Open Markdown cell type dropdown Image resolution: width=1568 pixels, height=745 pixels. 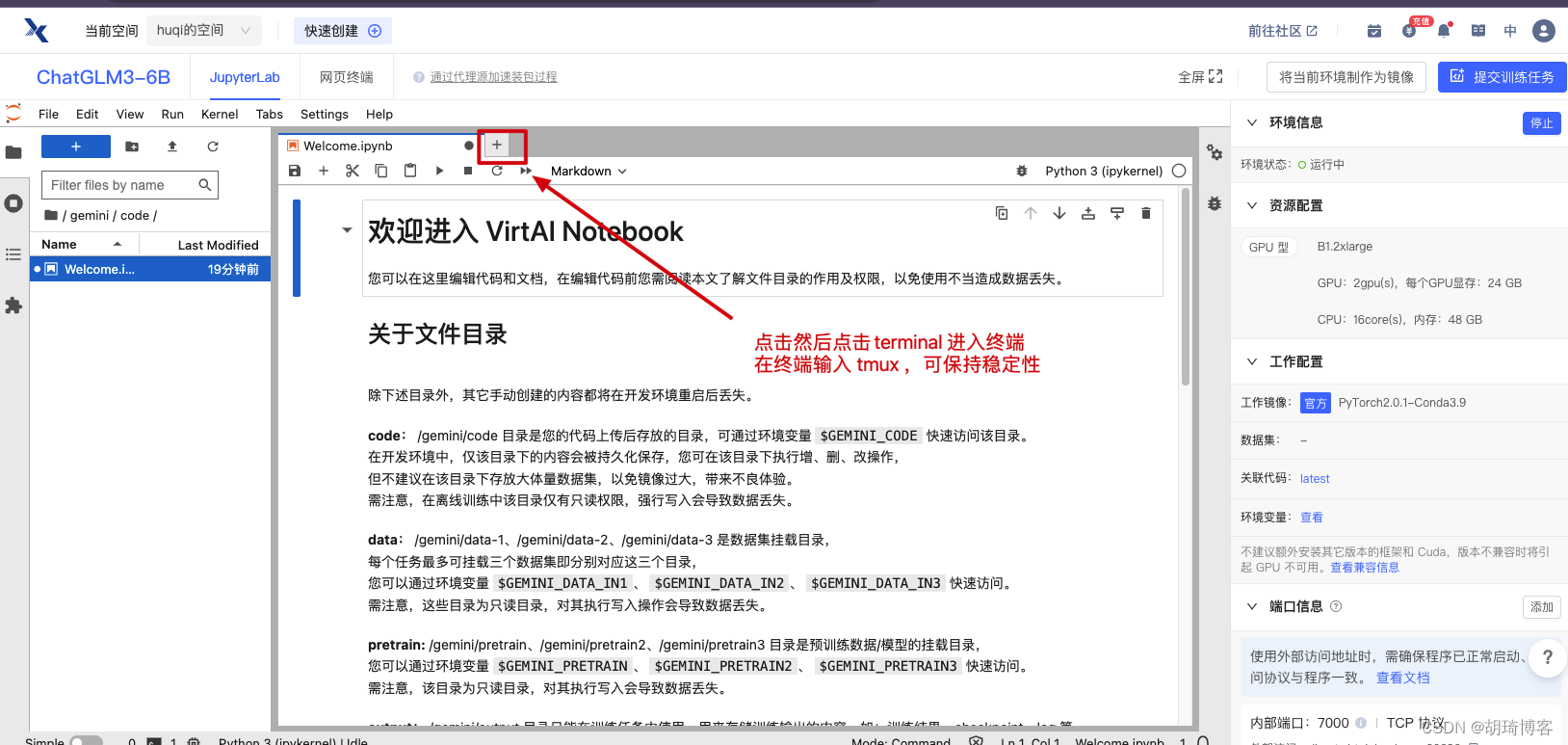[x=588, y=171]
